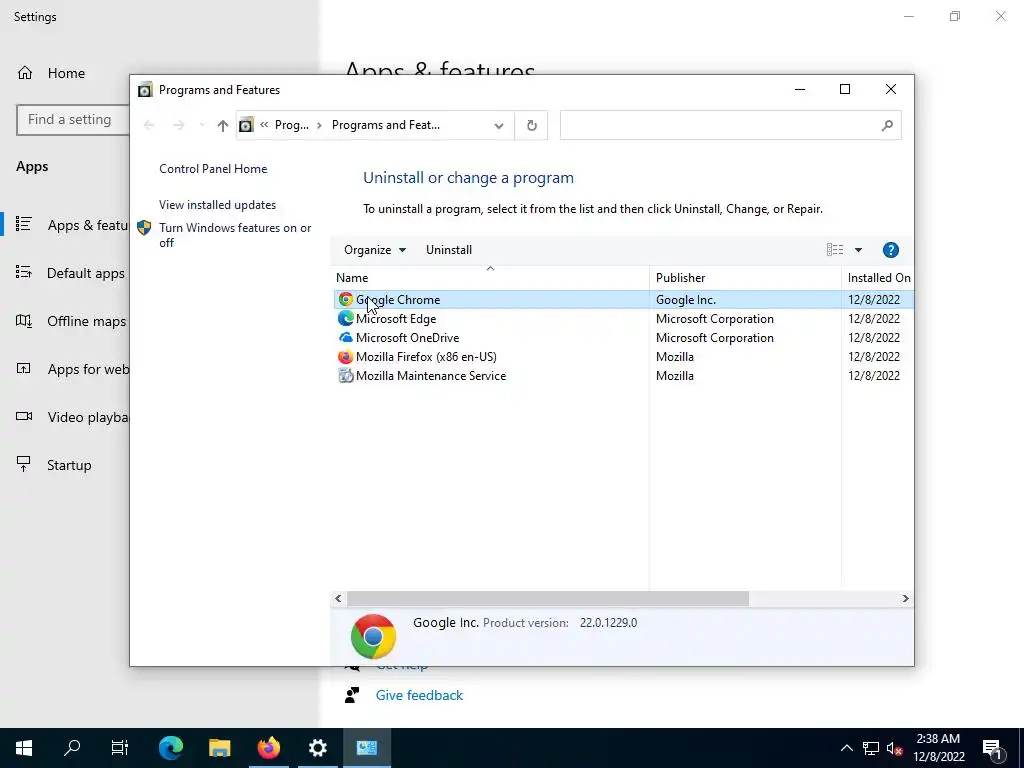
Task: Click the Microsoft OneDrive cloud icon in list
Action: 345,338
